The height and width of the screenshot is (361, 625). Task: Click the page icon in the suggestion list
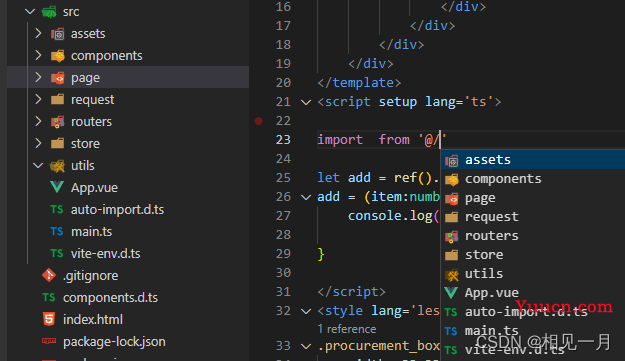click(452, 198)
